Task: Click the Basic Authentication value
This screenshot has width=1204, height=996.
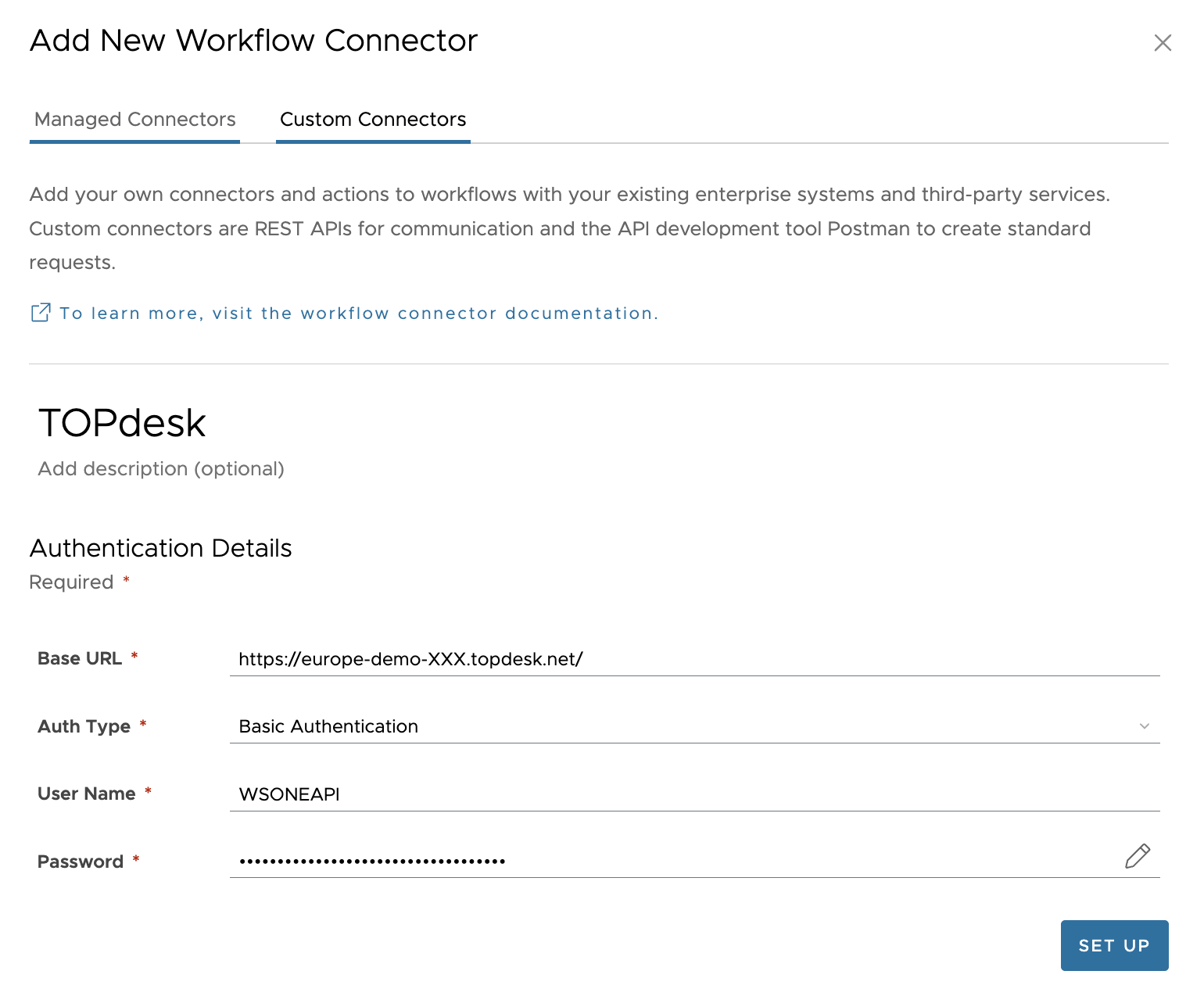Action: point(328,726)
